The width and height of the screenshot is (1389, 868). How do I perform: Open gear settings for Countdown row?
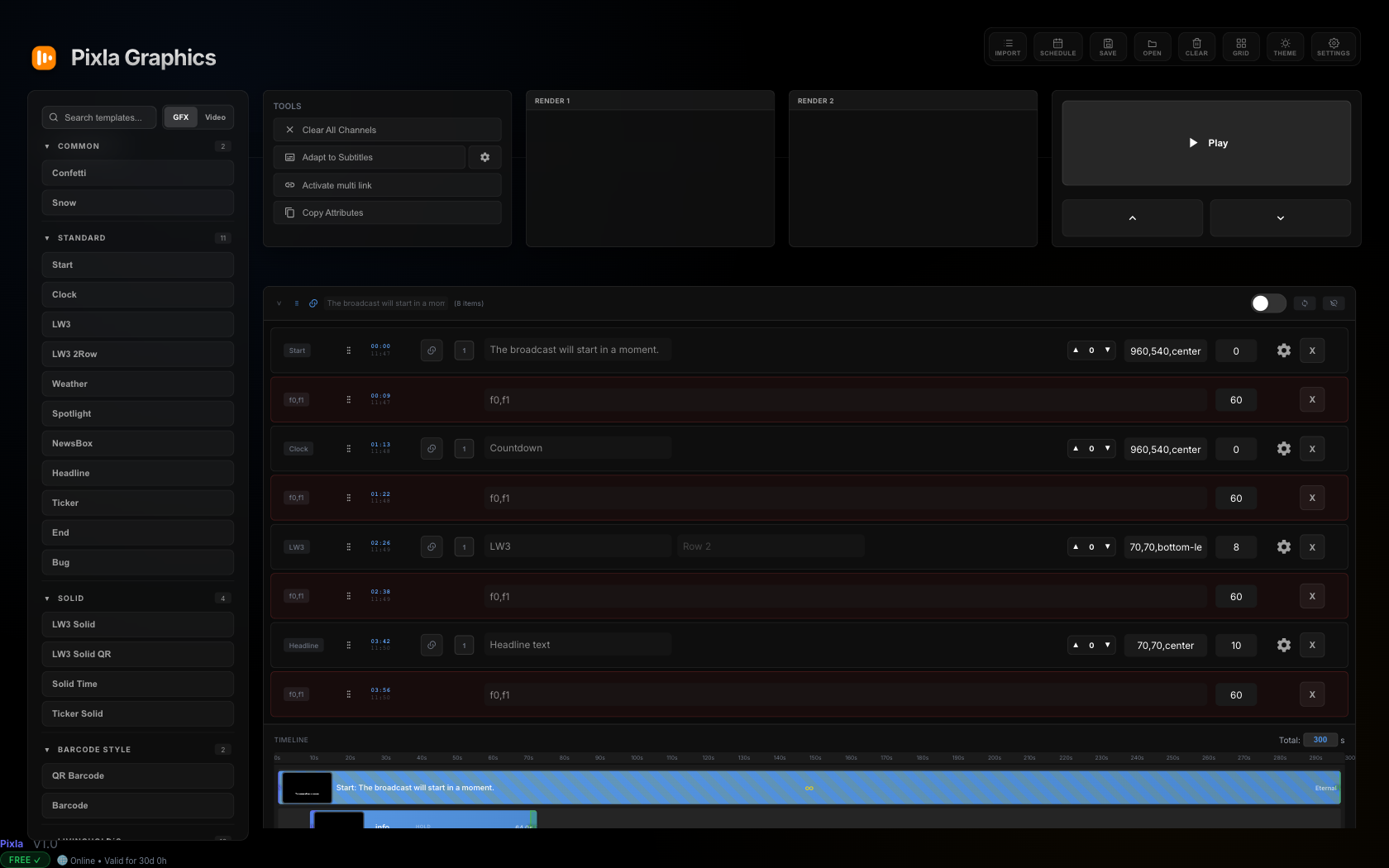1283,449
